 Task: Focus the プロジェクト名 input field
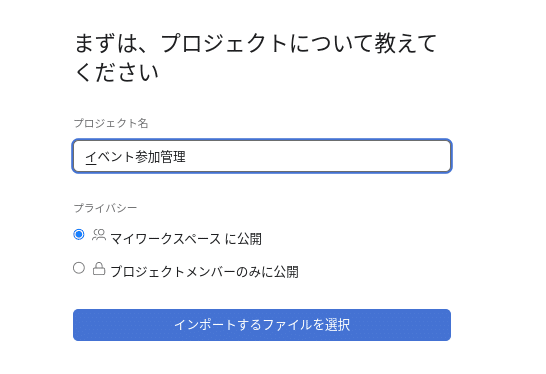click(262, 156)
